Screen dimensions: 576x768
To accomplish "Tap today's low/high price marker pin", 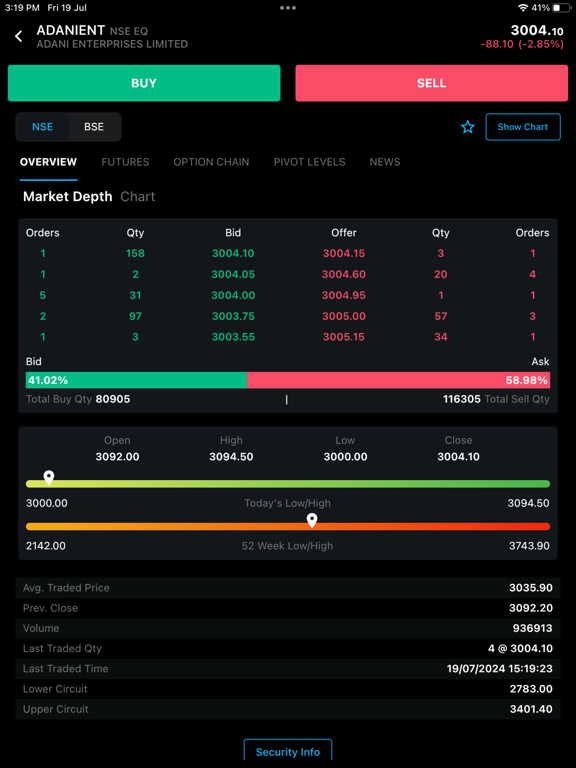I will tap(48, 477).
